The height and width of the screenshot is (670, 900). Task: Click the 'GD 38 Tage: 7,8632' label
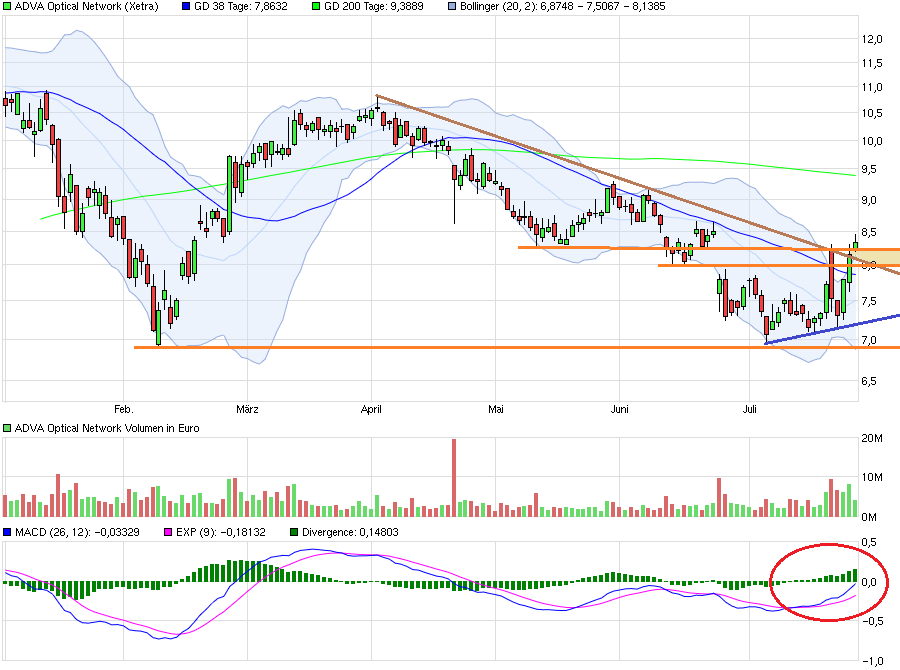point(240,6)
